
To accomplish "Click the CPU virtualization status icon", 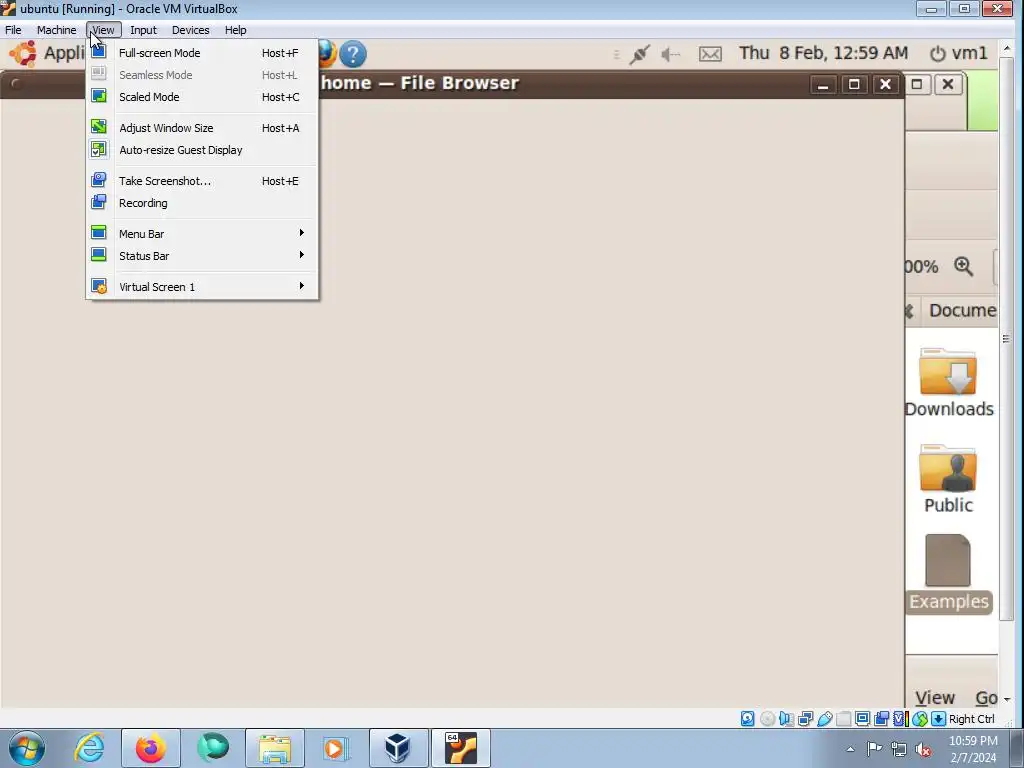I will [x=901, y=719].
